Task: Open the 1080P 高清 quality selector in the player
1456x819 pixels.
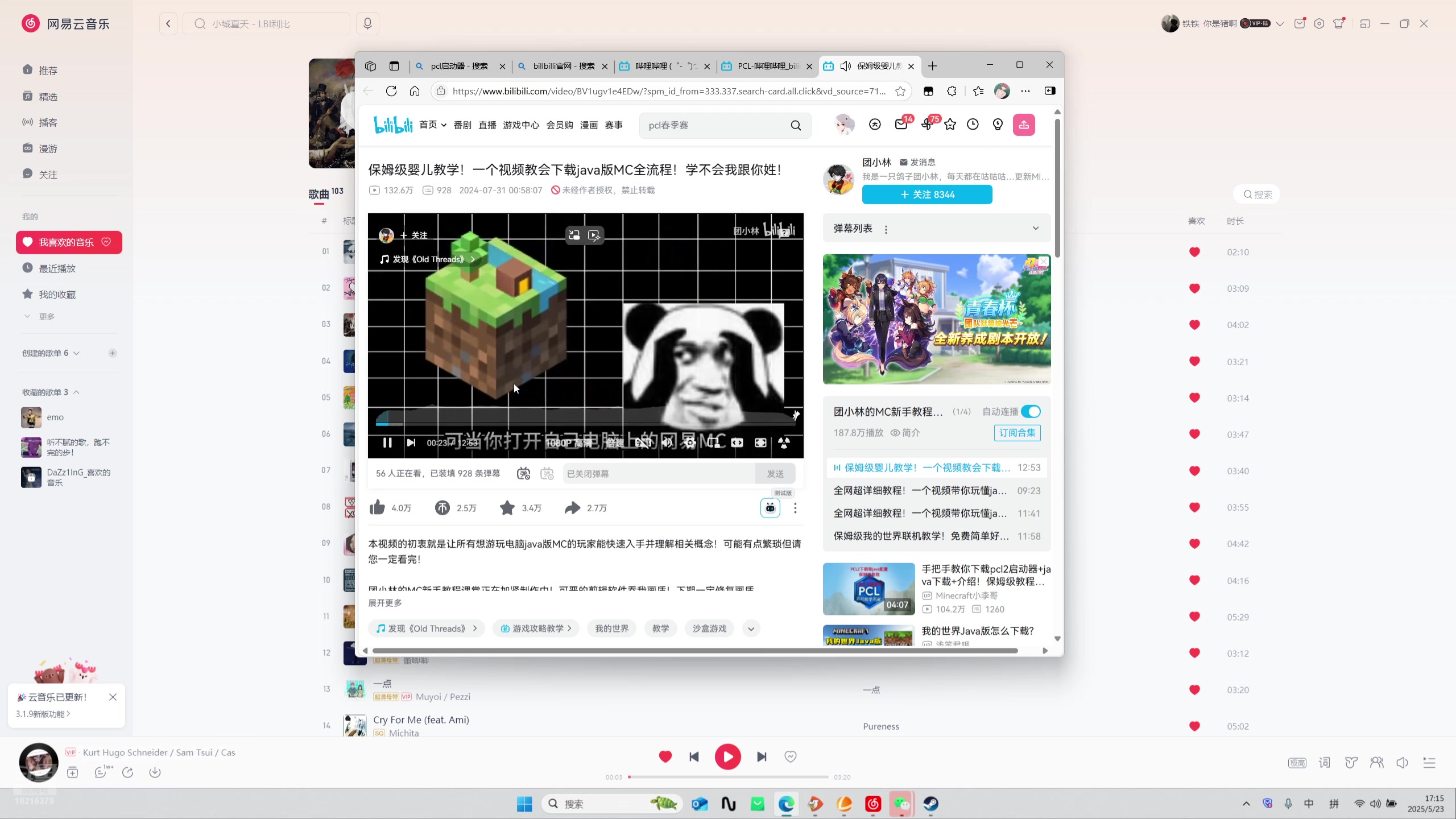Action: tap(568, 442)
